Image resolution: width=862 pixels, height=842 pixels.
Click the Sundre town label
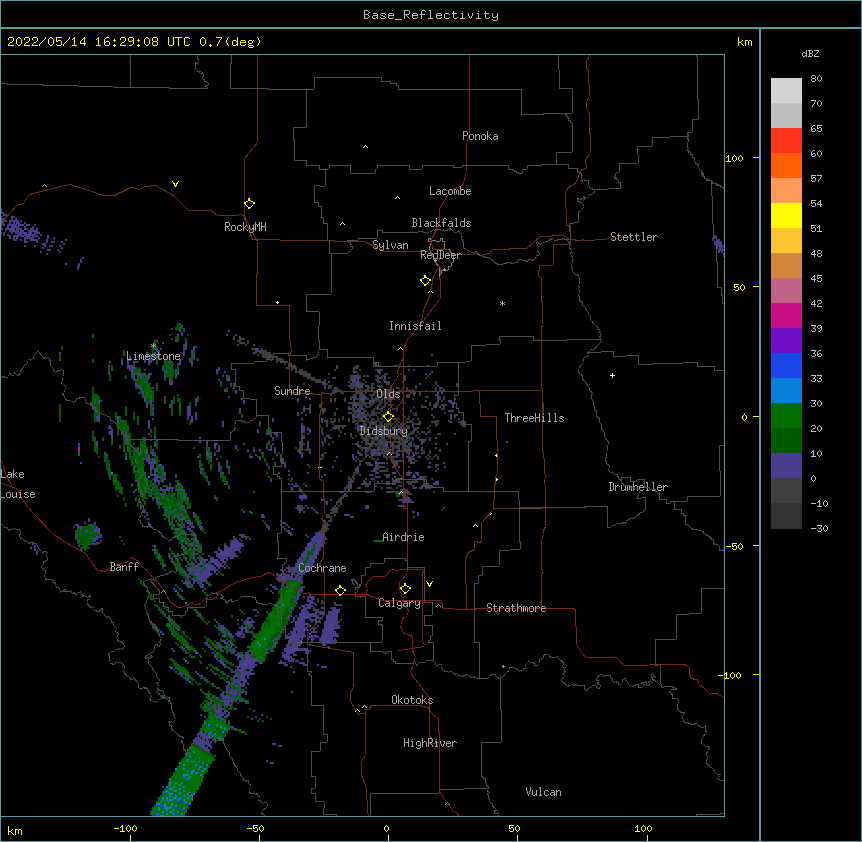click(292, 391)
